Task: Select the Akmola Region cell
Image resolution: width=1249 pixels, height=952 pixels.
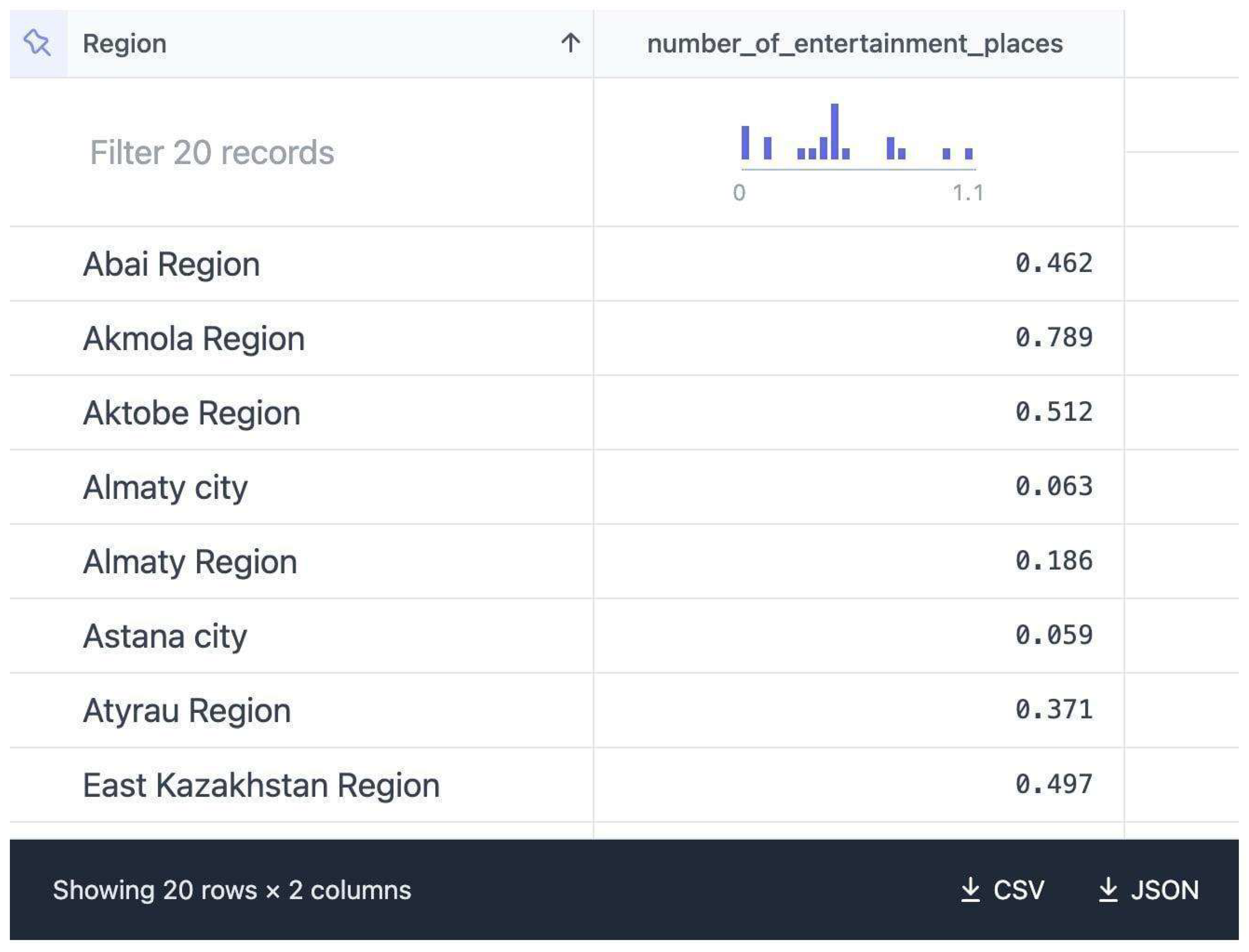Action: [x=194, y=338]
